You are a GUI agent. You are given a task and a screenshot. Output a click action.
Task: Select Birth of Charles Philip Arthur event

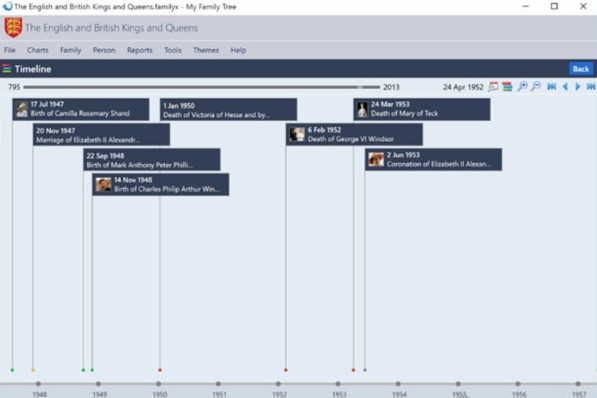click(161, 184)
